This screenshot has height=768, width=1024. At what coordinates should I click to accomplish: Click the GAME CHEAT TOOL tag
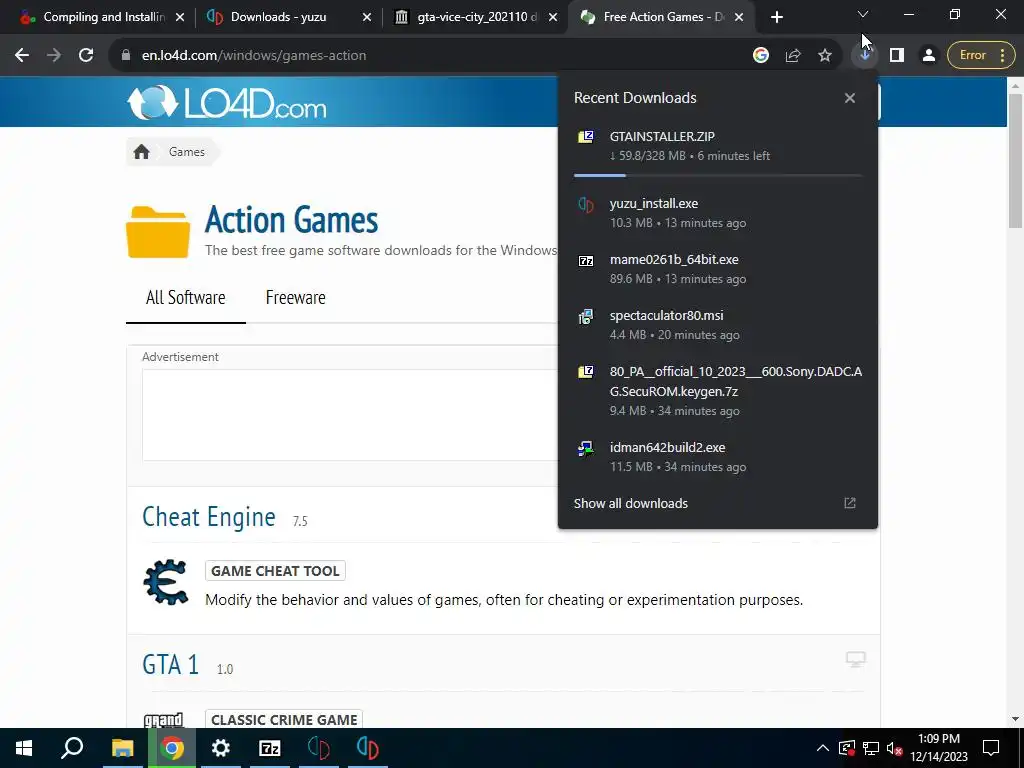pyautogui.click(x=275, y=571)
